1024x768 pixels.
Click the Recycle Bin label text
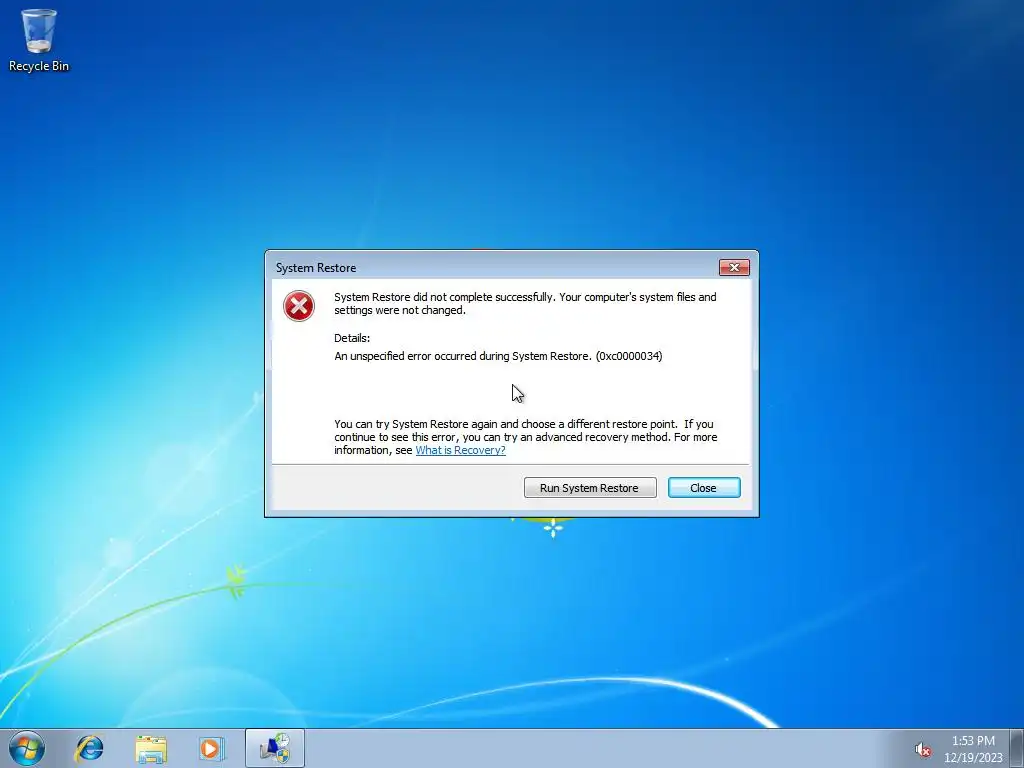point(39,66)
